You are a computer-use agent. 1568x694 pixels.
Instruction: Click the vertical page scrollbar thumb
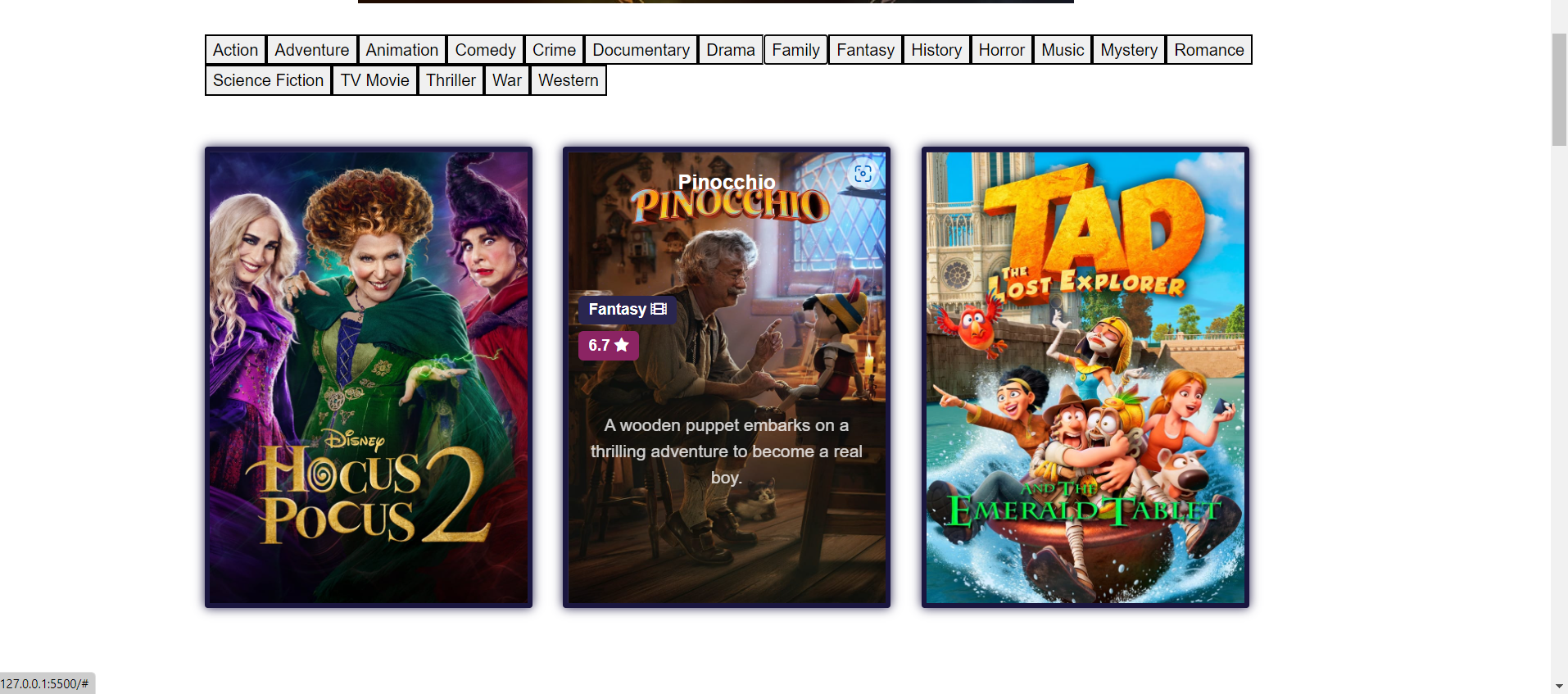tap(1559, 90)
